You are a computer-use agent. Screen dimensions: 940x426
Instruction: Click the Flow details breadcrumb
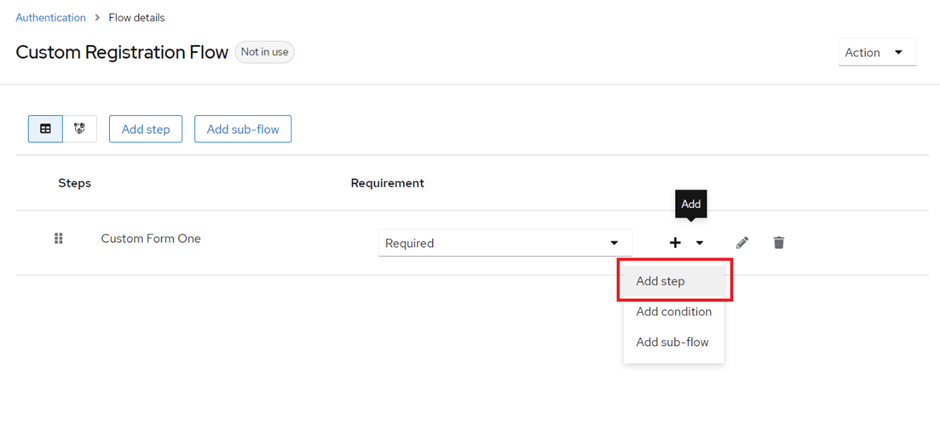click(137, 17)
